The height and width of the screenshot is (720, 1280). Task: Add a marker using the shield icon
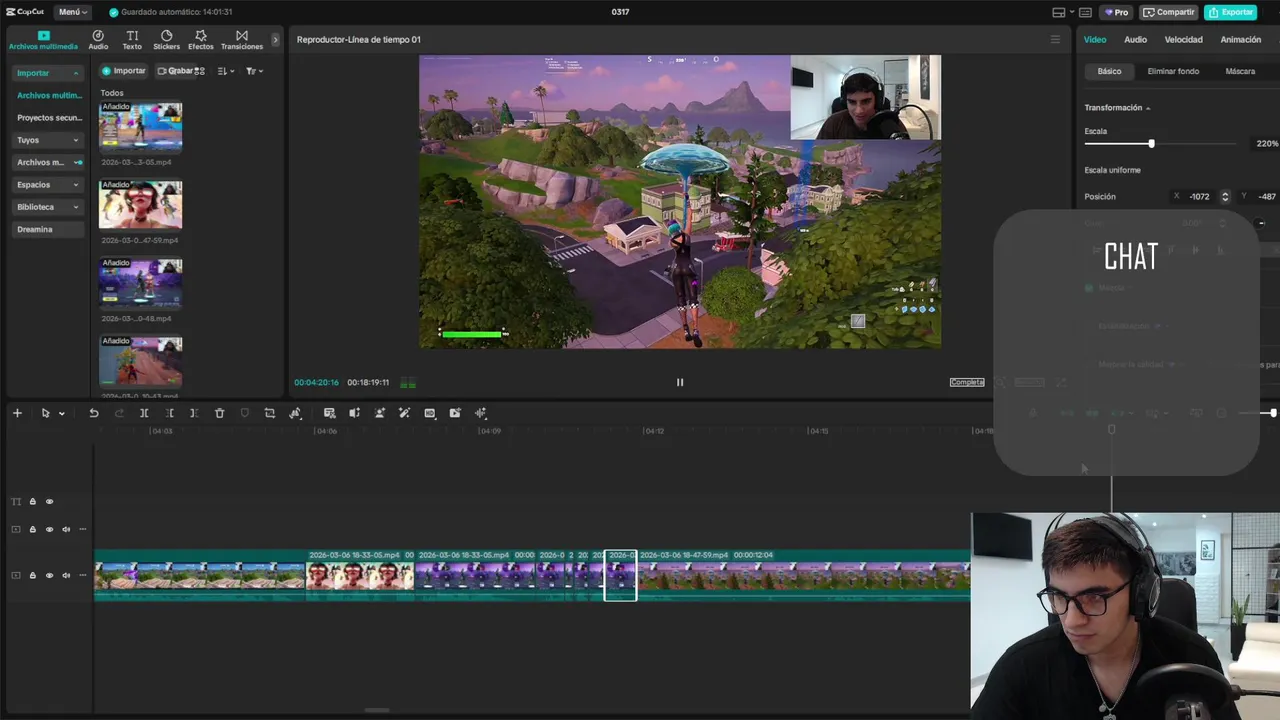point(244,413)
